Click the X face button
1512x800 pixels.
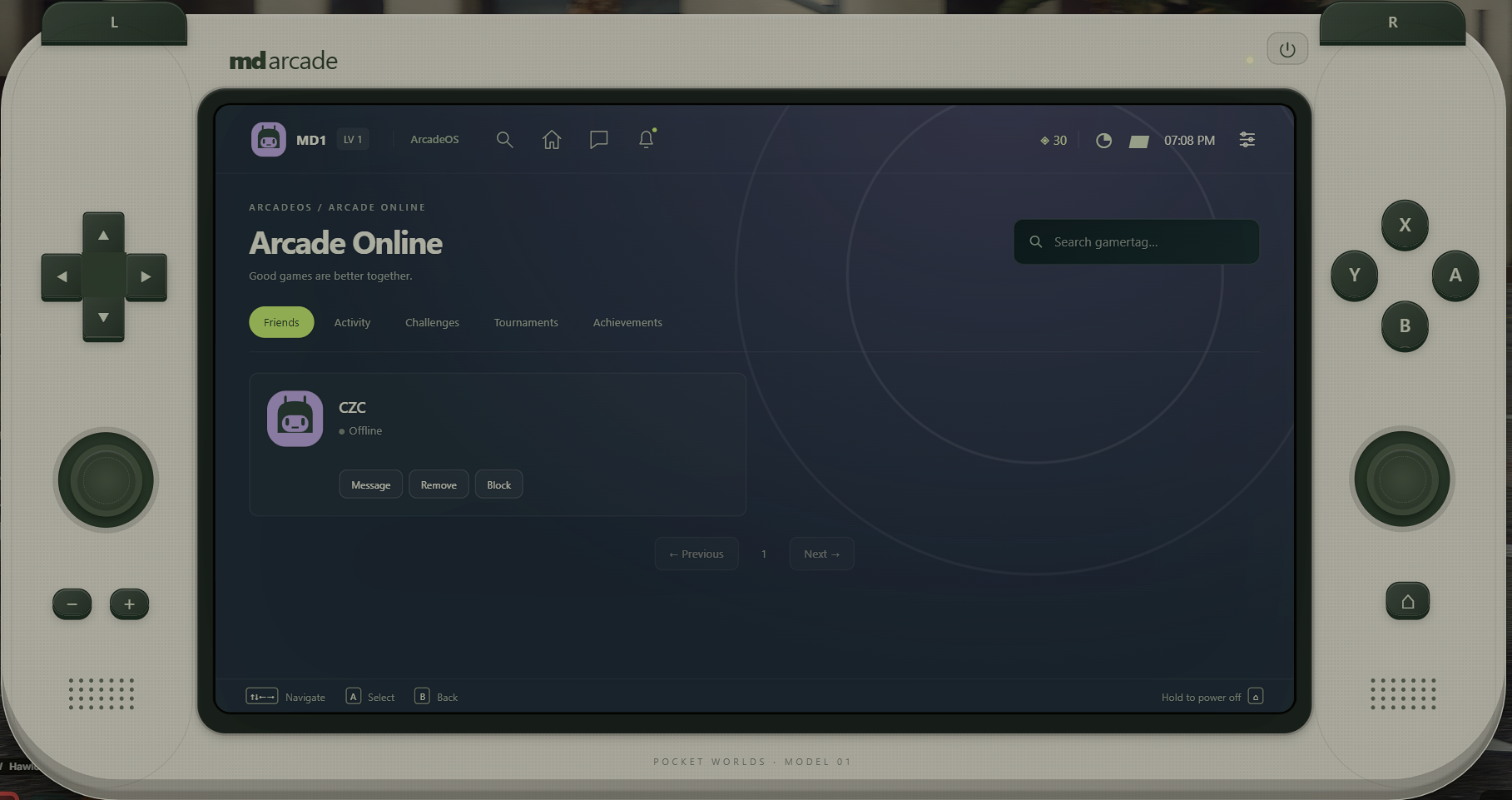(x=1405, y=225)
